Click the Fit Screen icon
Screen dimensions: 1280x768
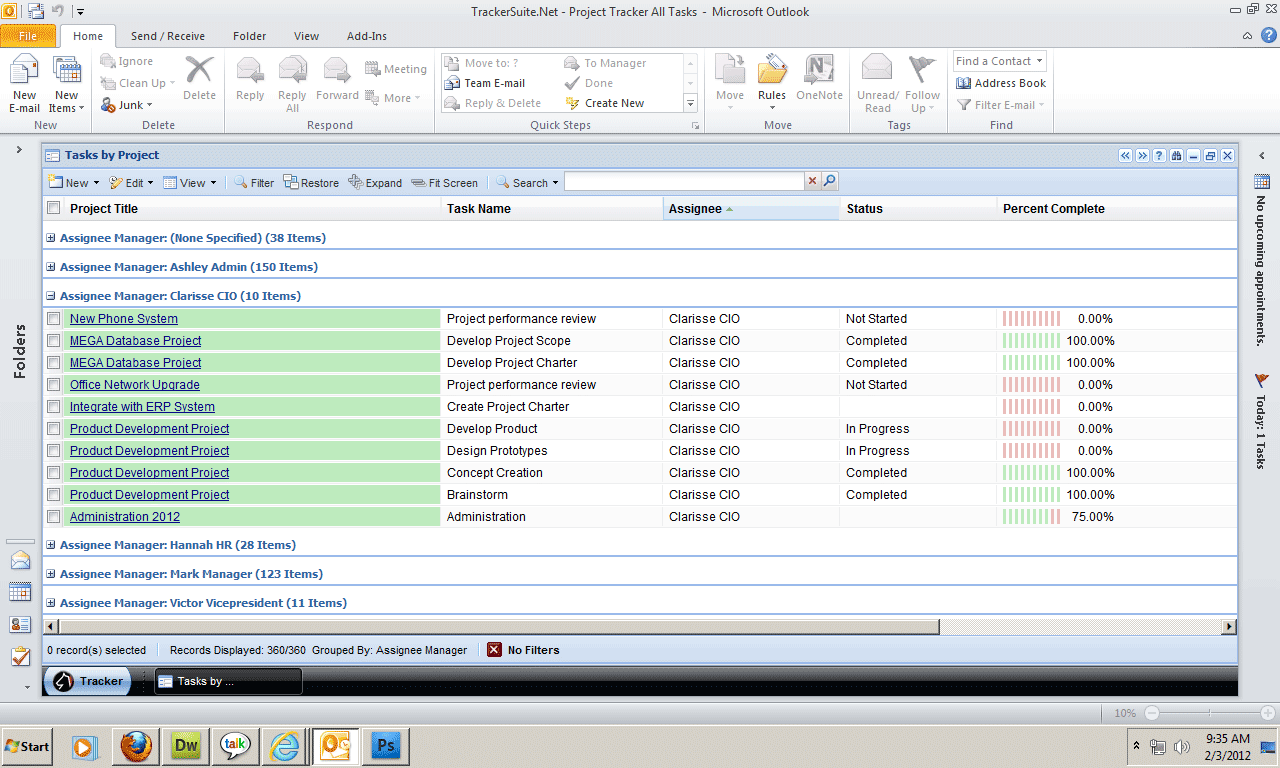tap(444, 182)
